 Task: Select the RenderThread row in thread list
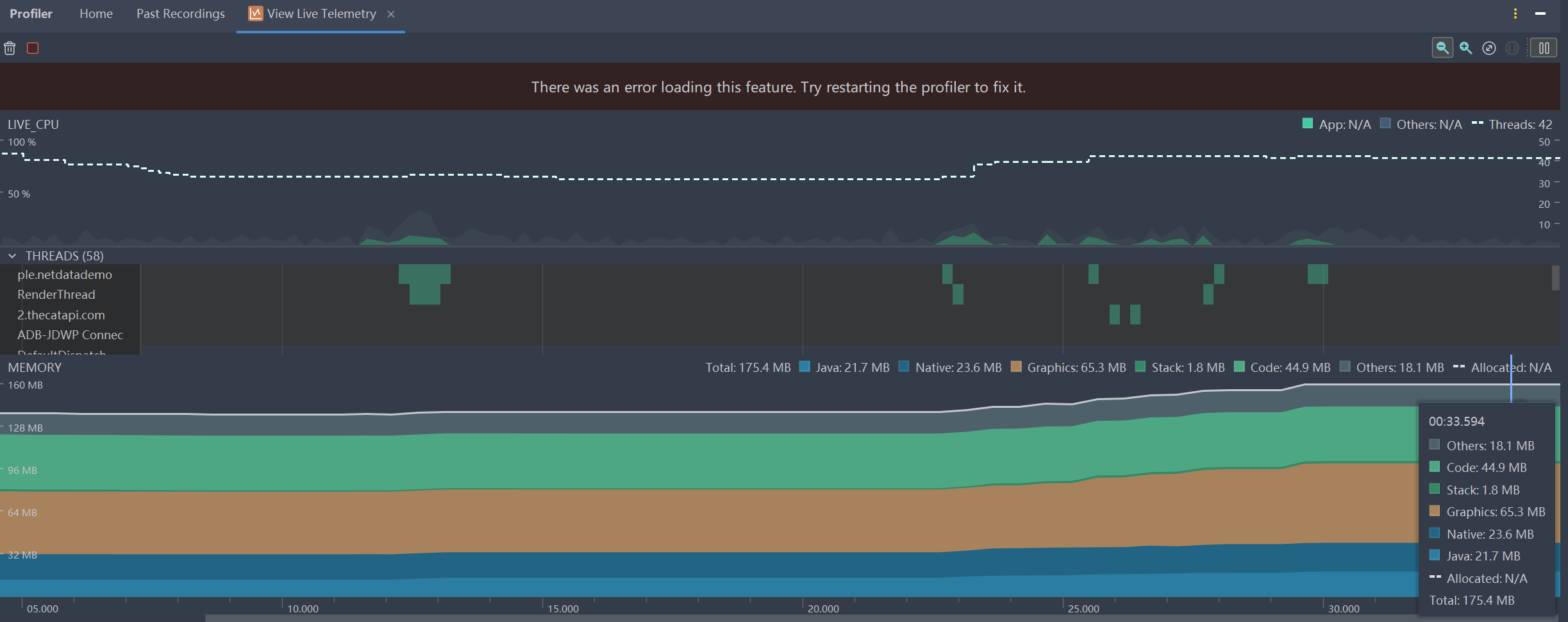(56, 294)
